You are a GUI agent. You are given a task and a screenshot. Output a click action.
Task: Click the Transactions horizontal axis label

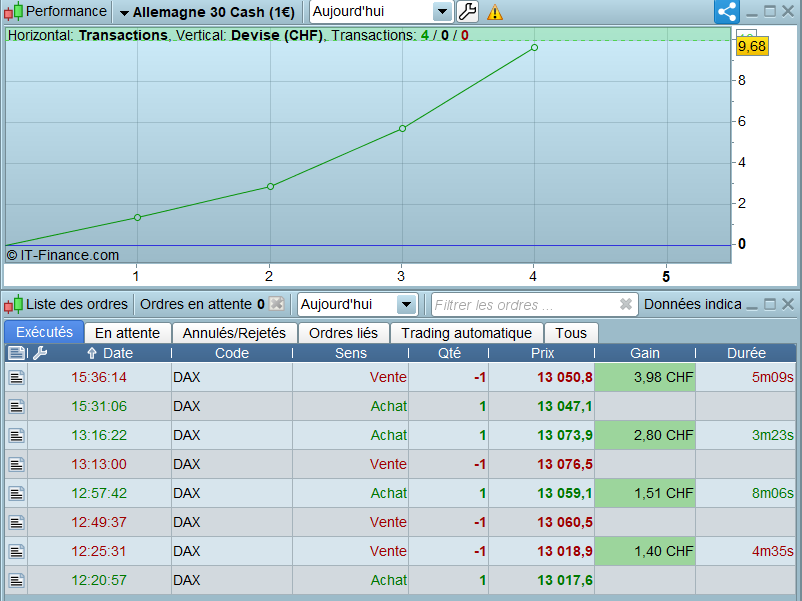pos(123,35)
